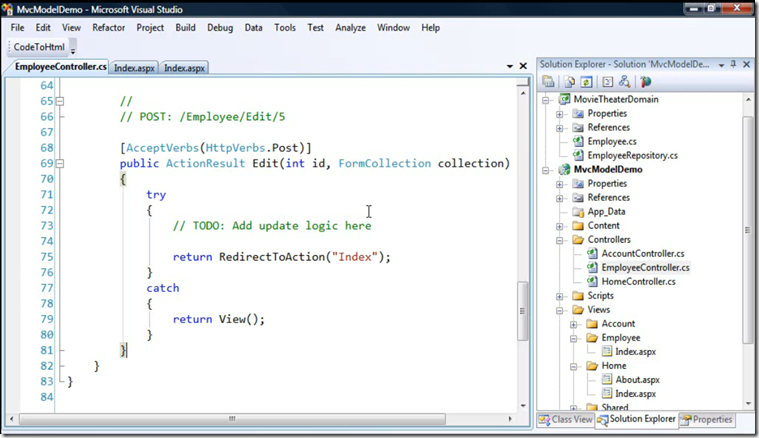The width and height of the screenshot is (759, 438).
Task: Click the Refresh icon in Solution Explorer toolbar
Action: coord(586,82)
